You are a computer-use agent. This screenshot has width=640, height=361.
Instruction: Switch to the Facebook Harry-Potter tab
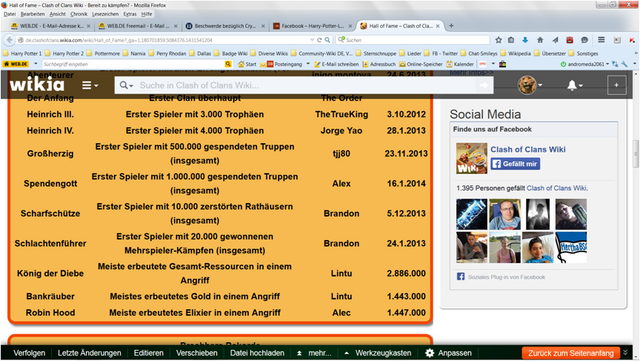[x=312, y=26]
